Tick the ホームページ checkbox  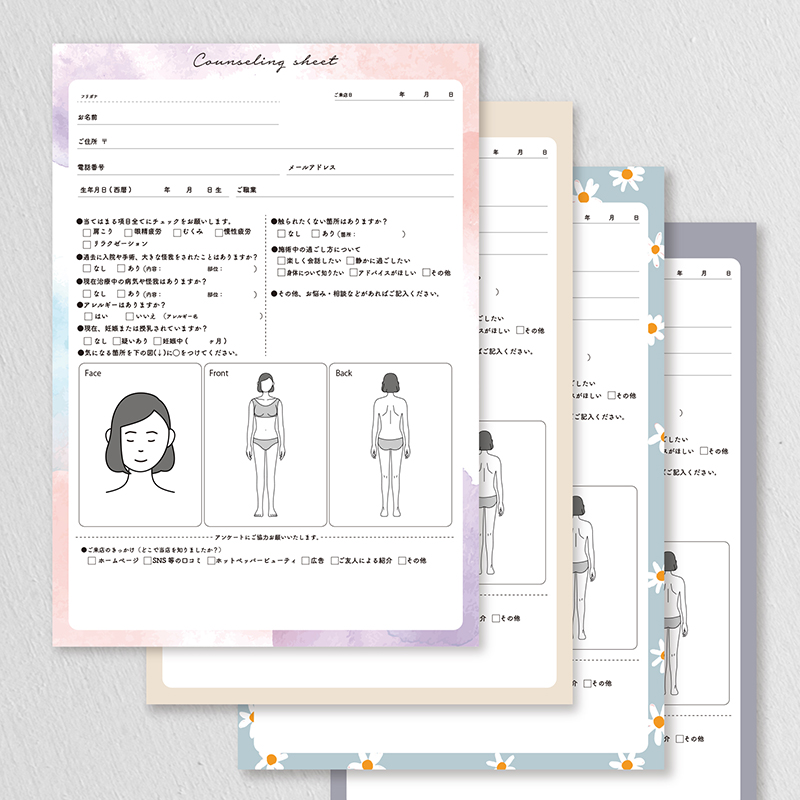click(x=92, y=561)
